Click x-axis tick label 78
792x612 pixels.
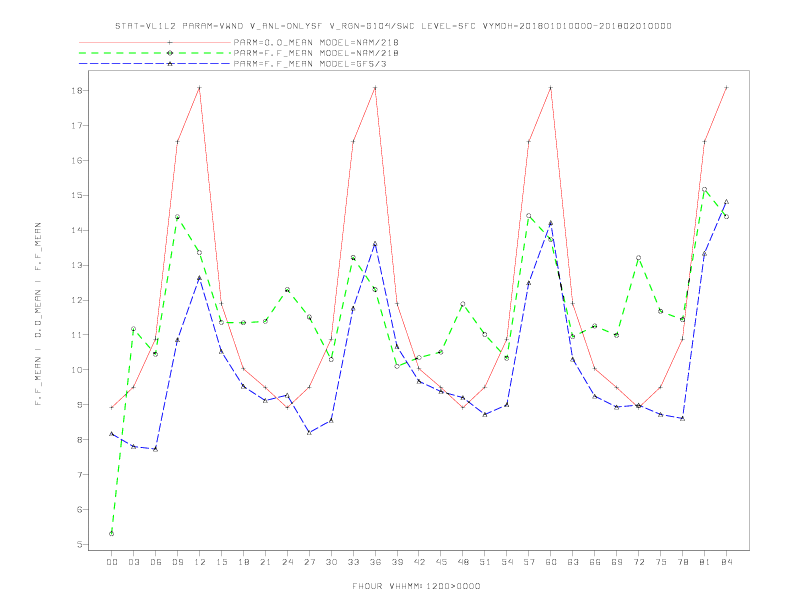pyautogui.click(x=682, y=562)
